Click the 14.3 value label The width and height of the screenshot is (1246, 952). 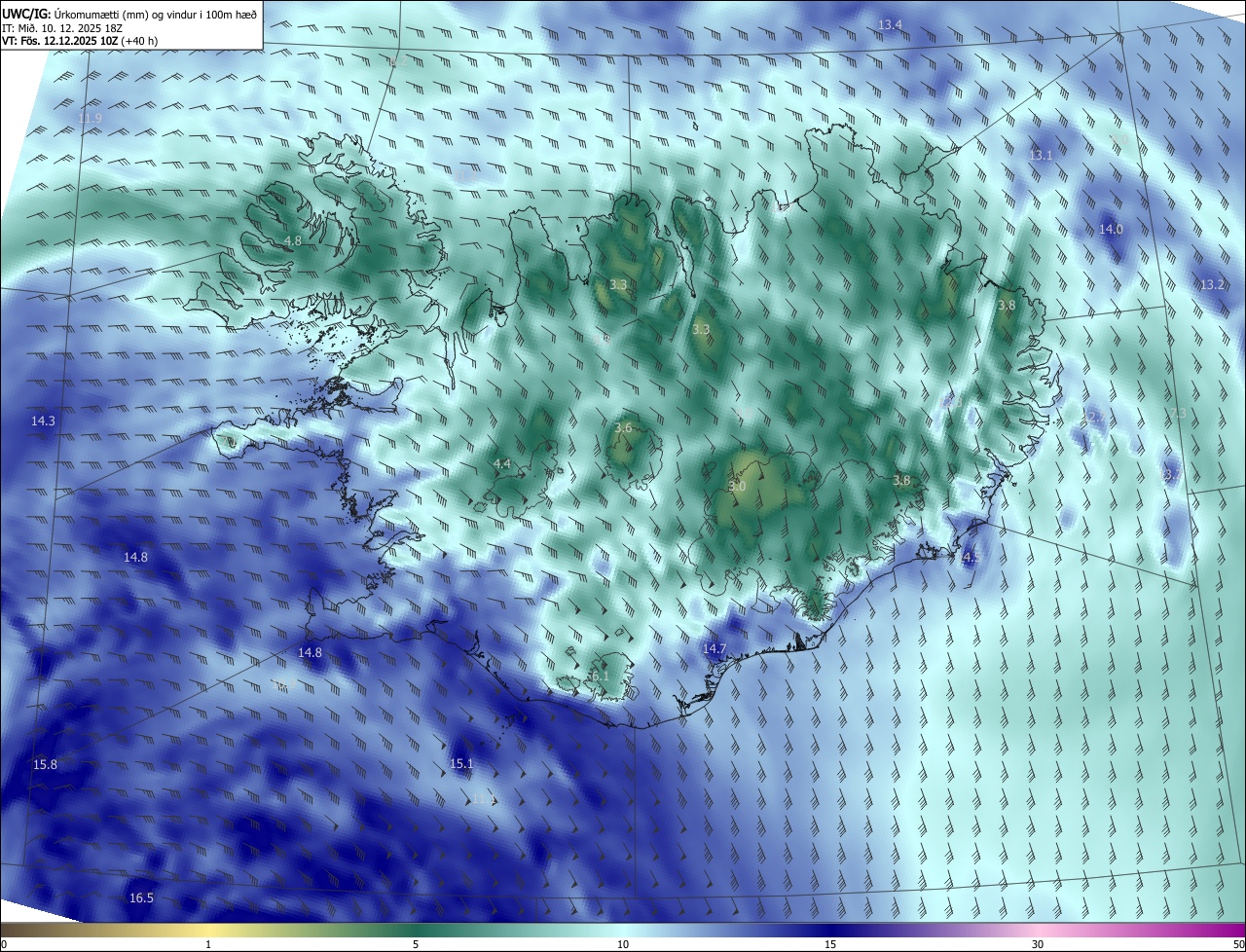pos(43,421)
